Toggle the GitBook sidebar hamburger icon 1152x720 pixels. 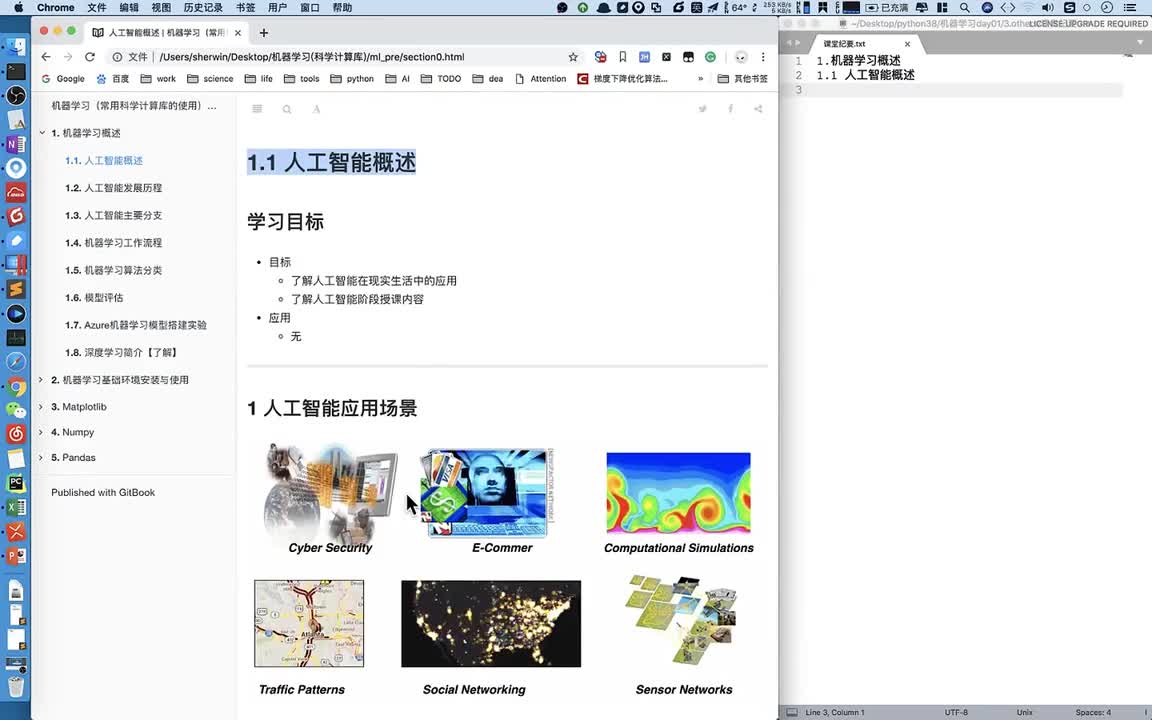point(257,109)
